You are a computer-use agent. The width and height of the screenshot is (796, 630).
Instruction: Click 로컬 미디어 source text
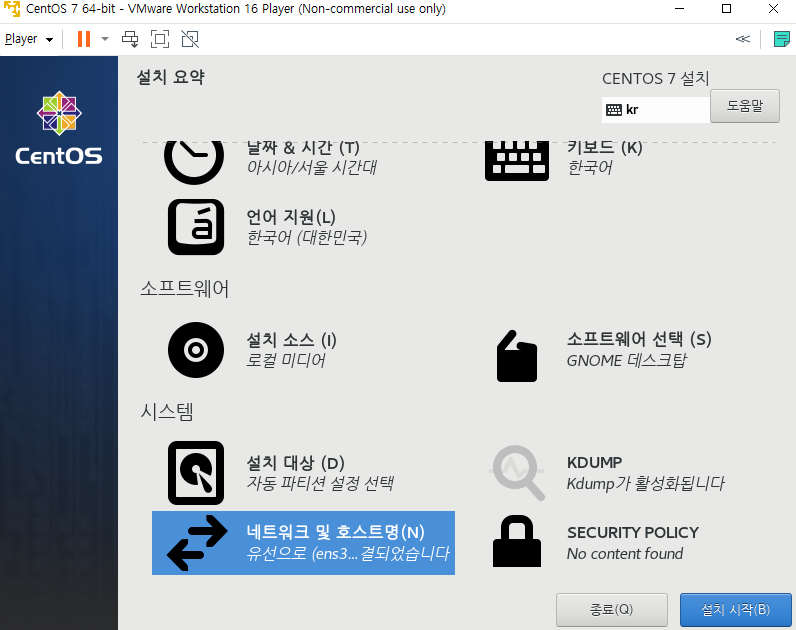pyautogui.click(x=286, y=360)
